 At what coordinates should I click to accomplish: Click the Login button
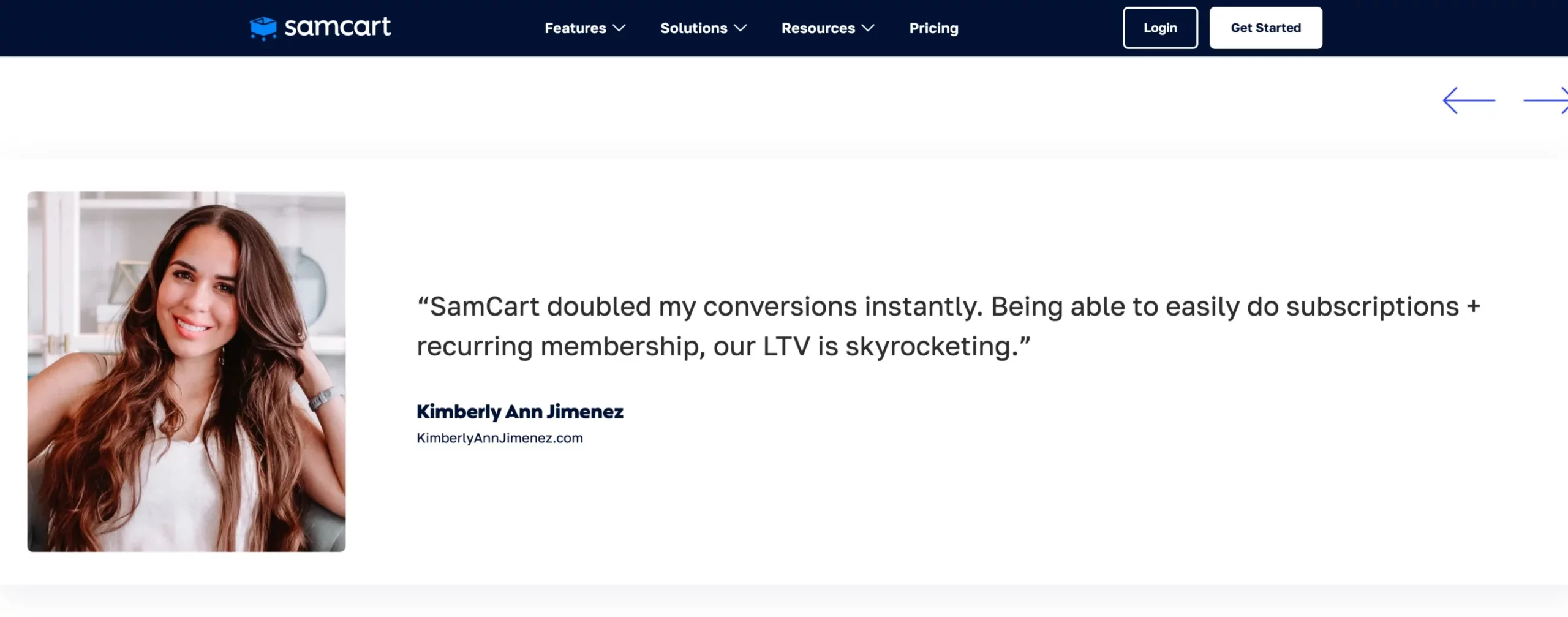coord(1160,28)
